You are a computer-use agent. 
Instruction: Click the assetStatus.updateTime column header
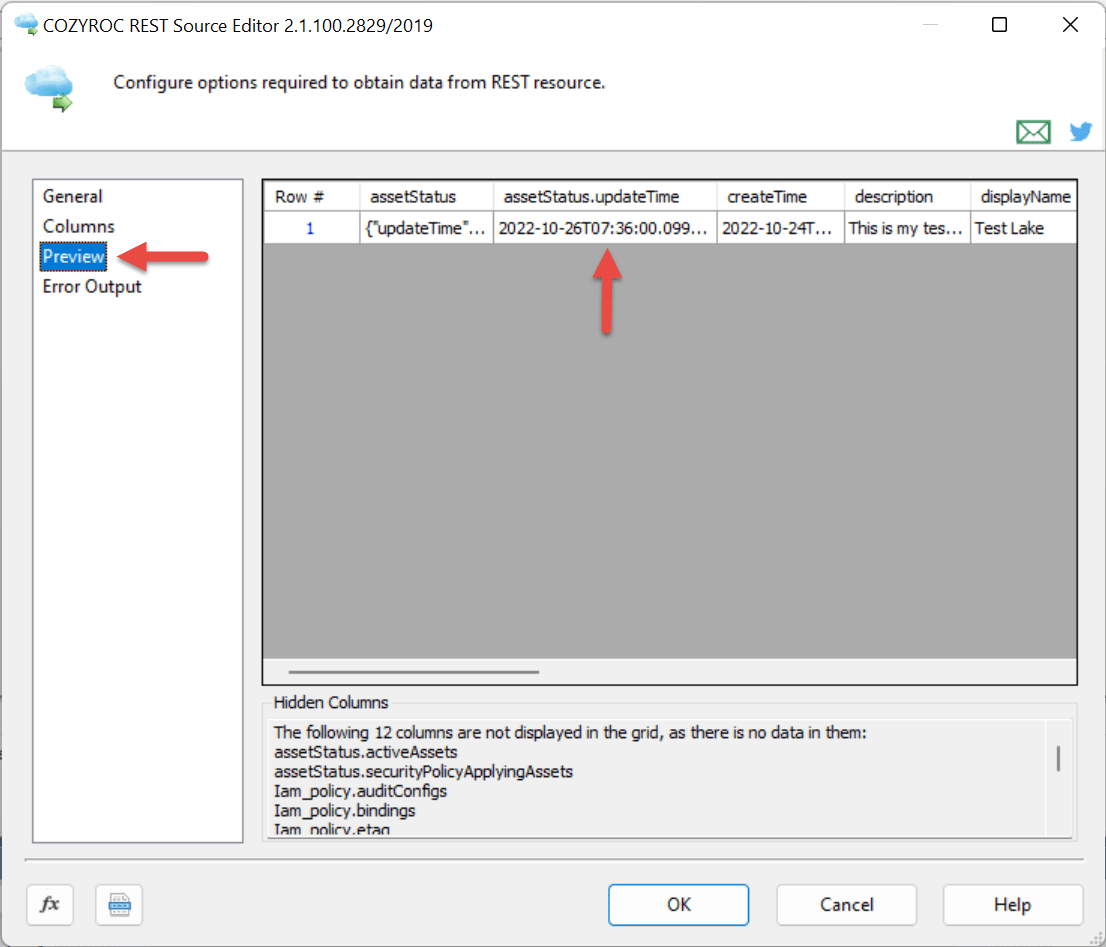[604, 197]
